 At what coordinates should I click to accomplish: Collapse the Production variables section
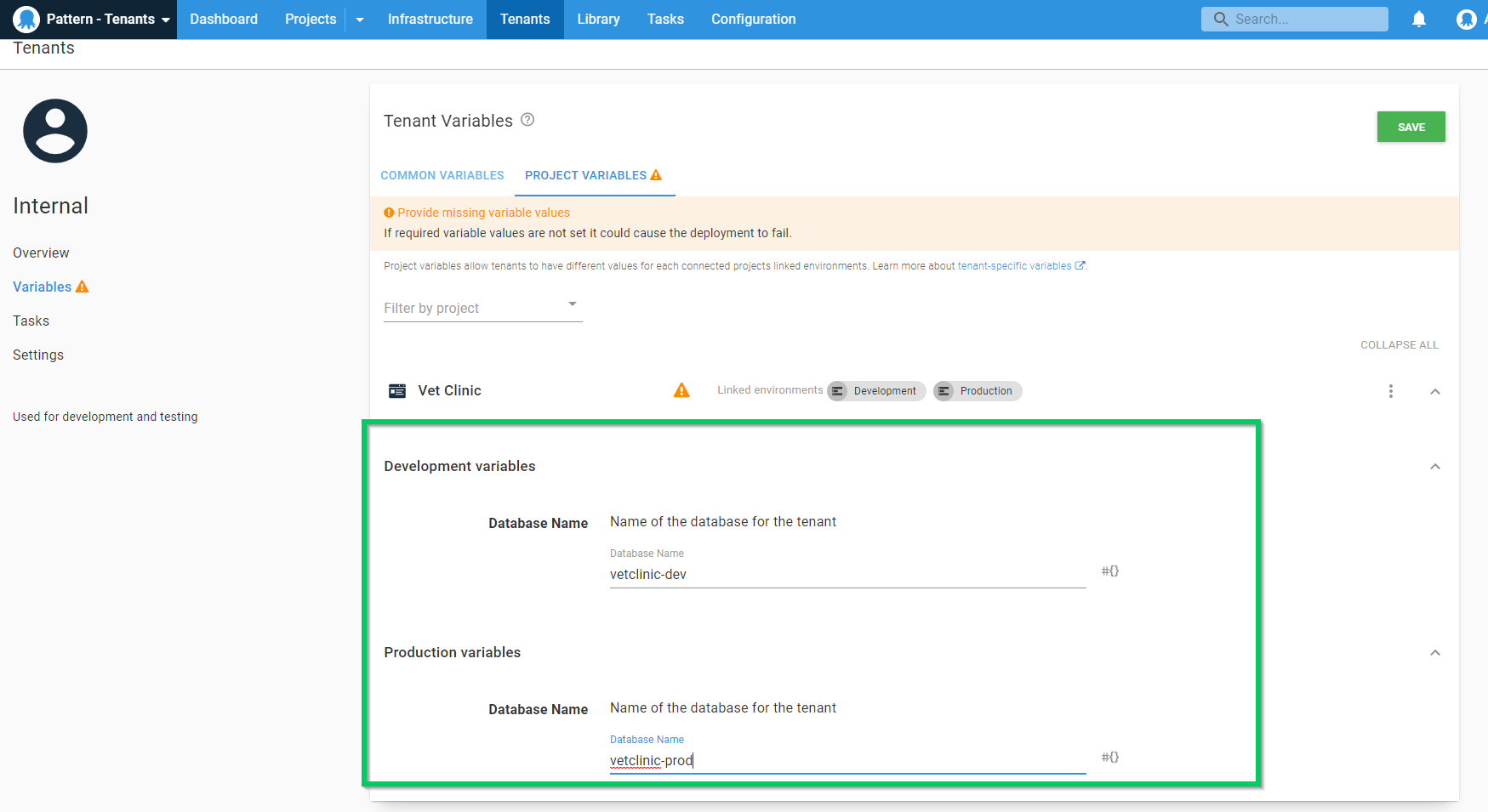coord(1435,652)
